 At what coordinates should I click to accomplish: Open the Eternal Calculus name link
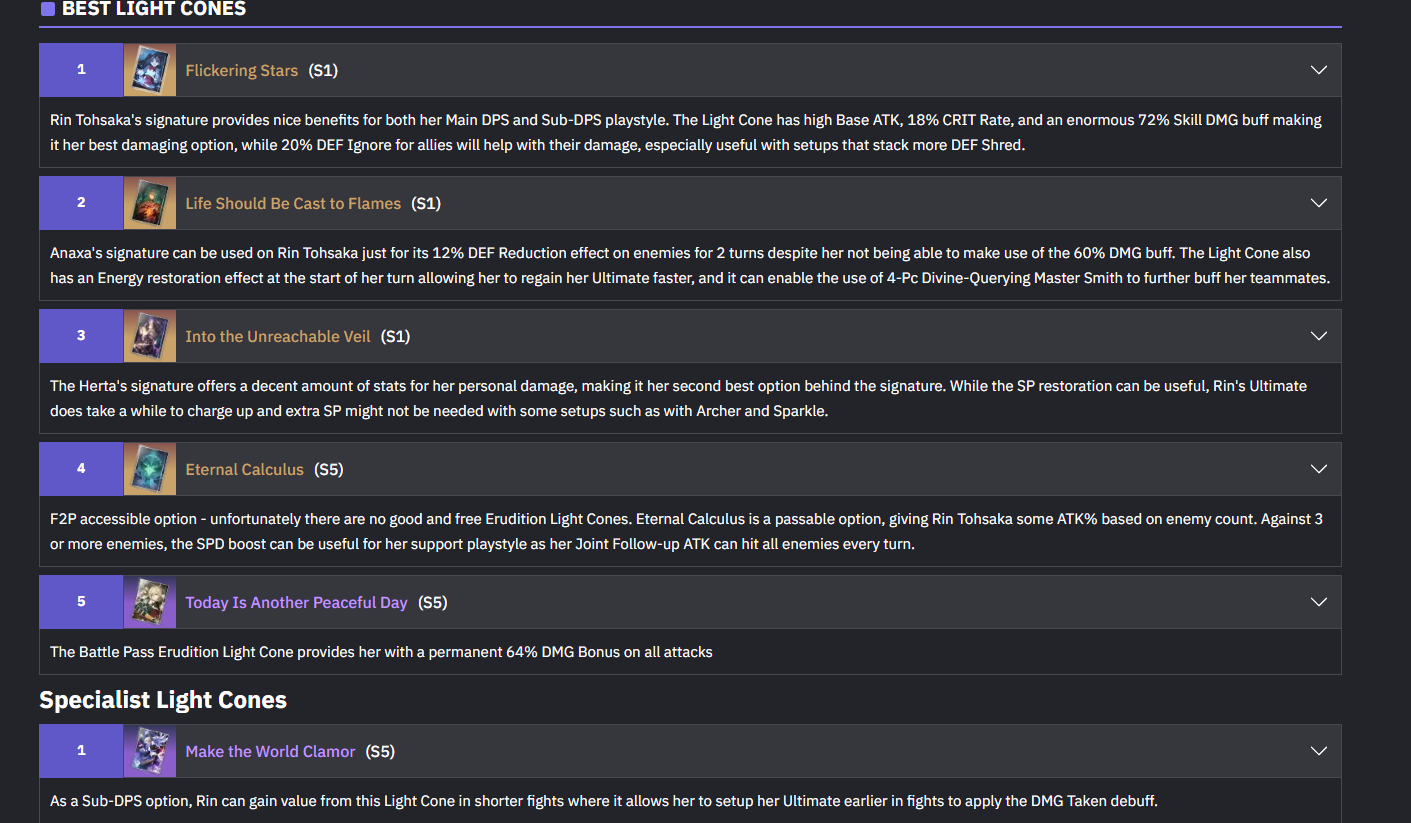244,469
